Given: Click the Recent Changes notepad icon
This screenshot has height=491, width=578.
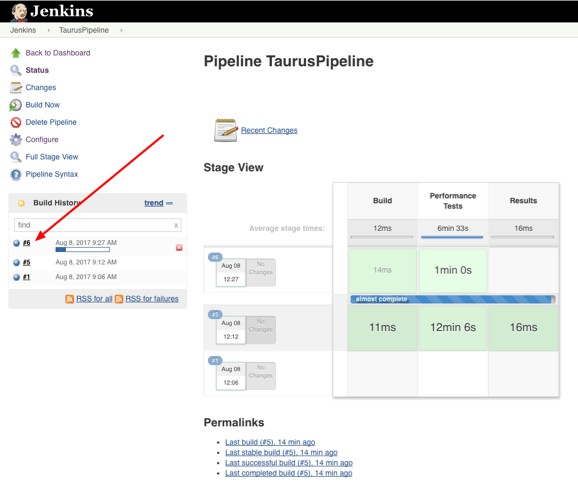Looking at the screenshot, I should click(226, 130).
